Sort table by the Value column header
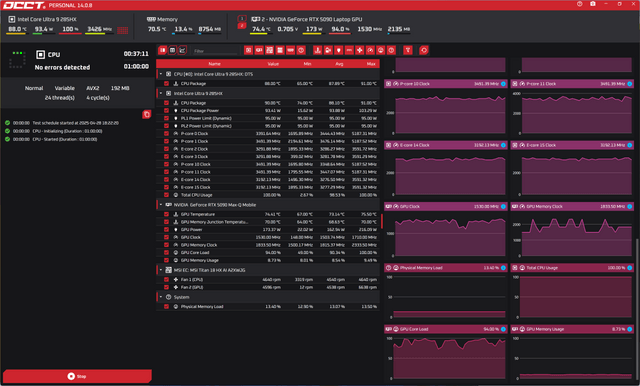 (x=273, y=64)
